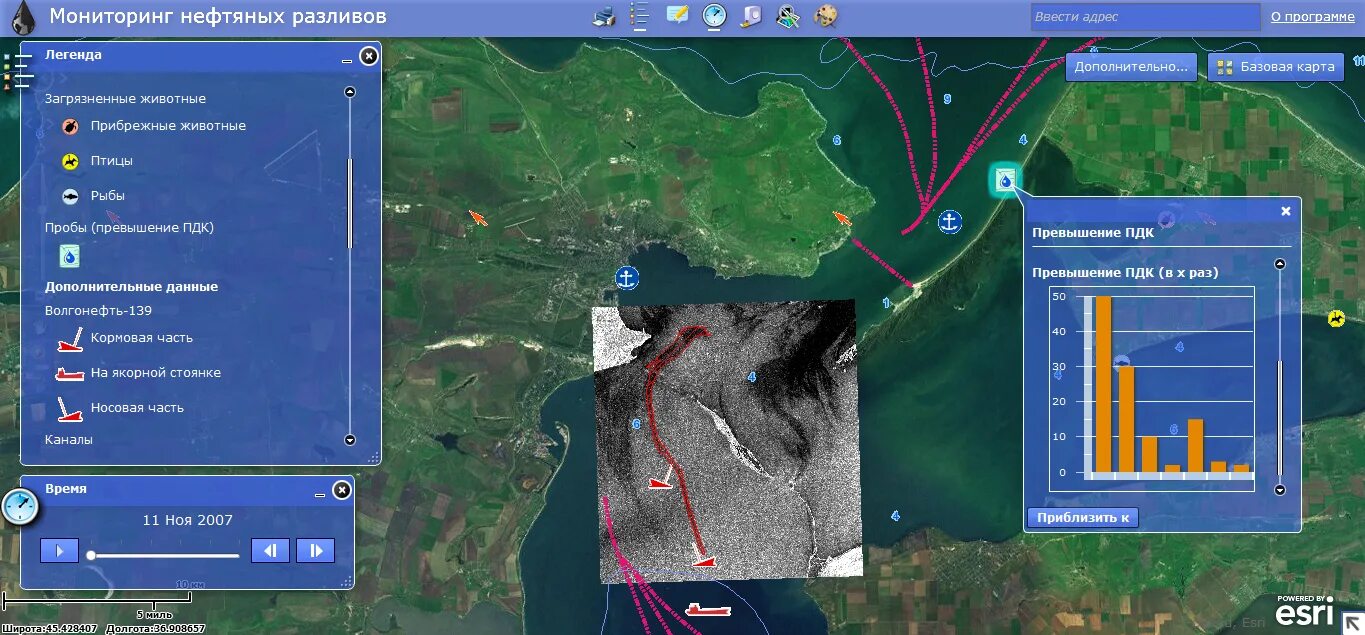Step to previous time frame
The image size is (1365, 635).
pos(270,550)
